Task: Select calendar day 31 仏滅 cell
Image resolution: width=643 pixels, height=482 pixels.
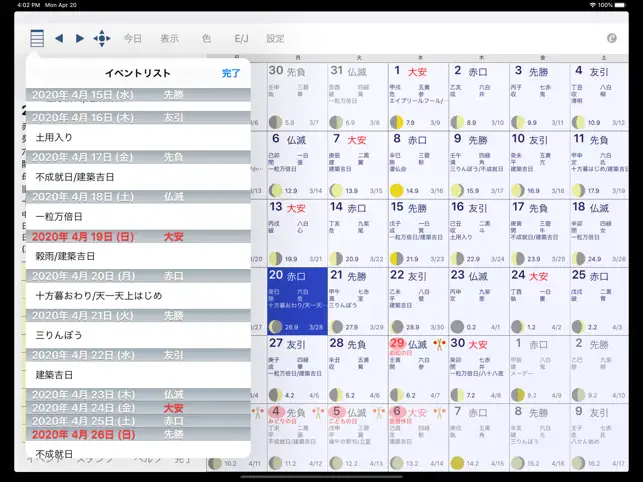Action: (358, 97)
